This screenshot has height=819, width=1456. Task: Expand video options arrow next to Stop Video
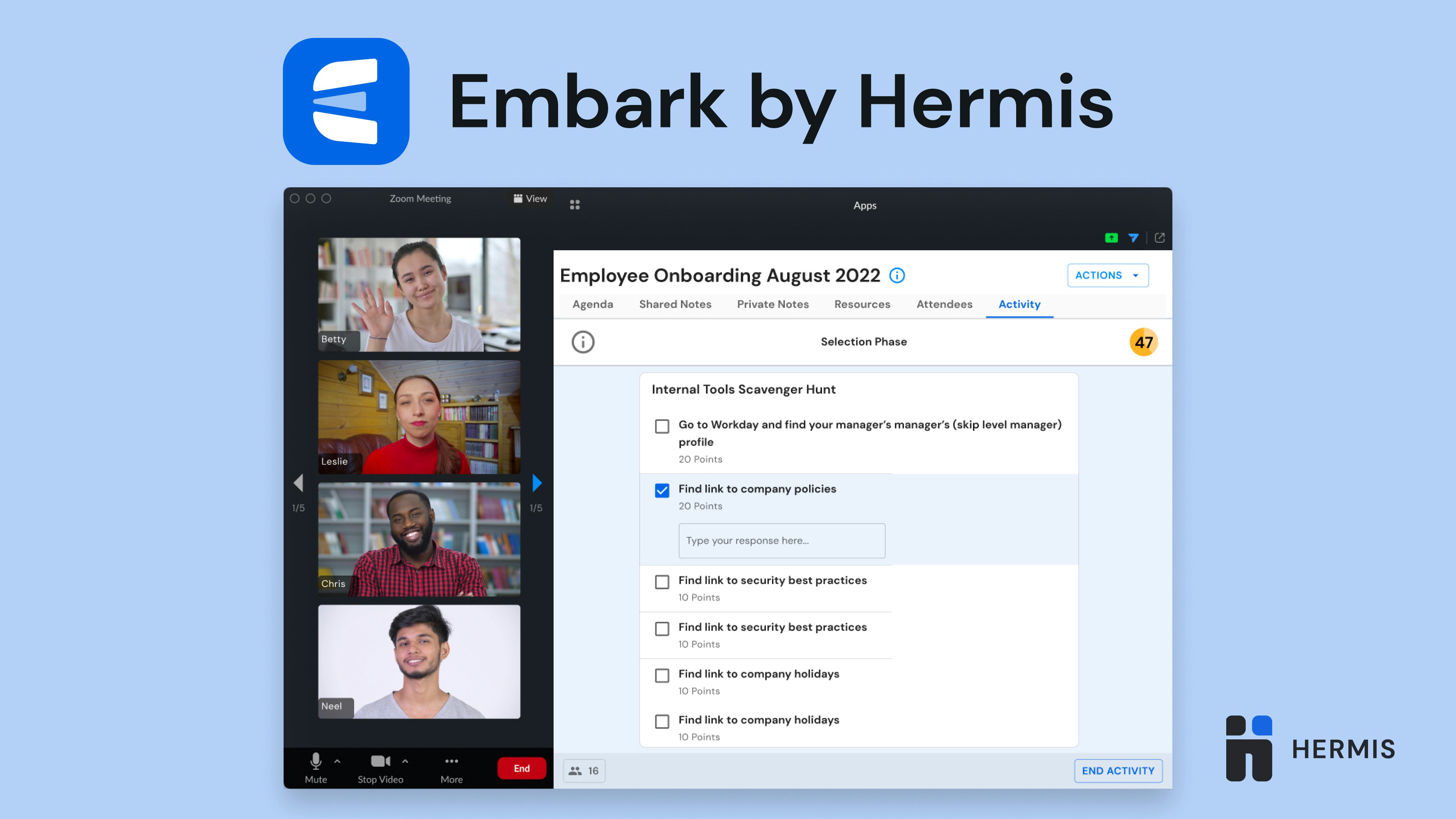(405, 761)
